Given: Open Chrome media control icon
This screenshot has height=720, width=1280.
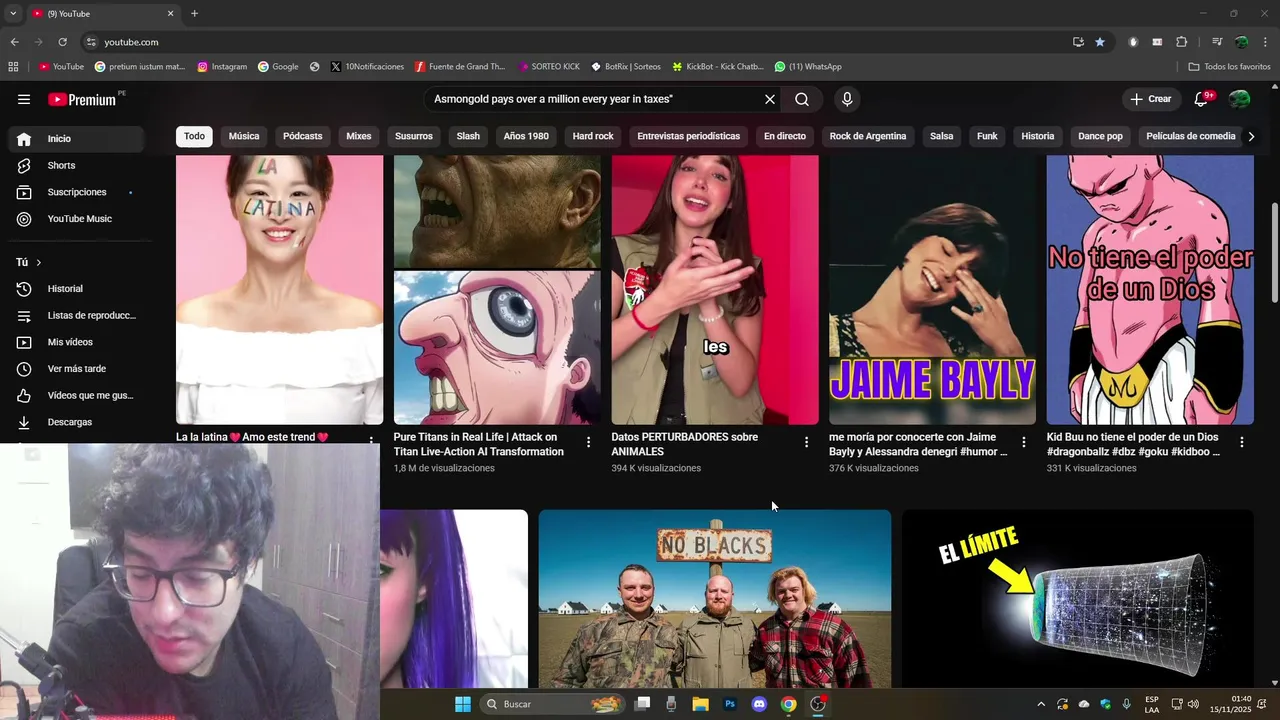Looking at the screenshot, I should (1217, 42).
